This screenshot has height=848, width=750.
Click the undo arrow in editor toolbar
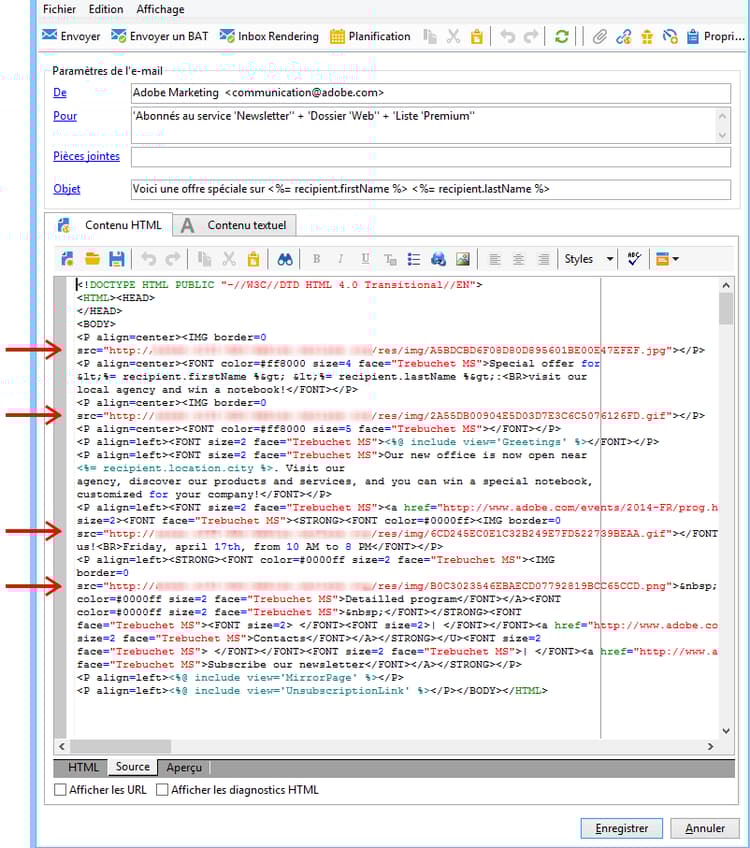(148, 259)
